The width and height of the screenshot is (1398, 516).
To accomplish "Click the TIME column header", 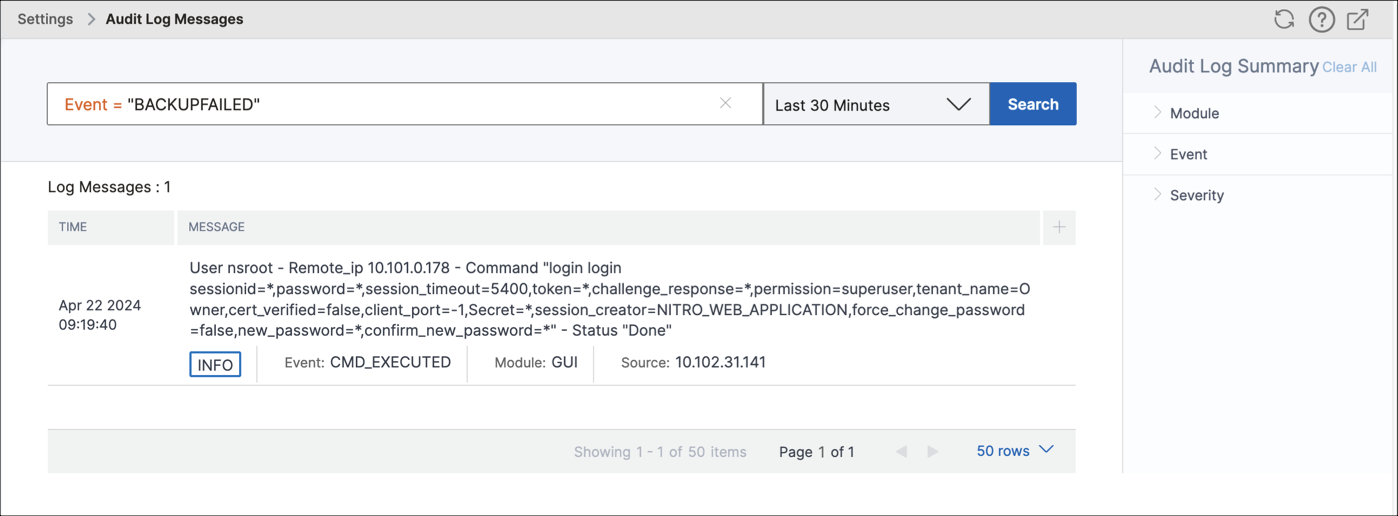I will coord(111,227).
